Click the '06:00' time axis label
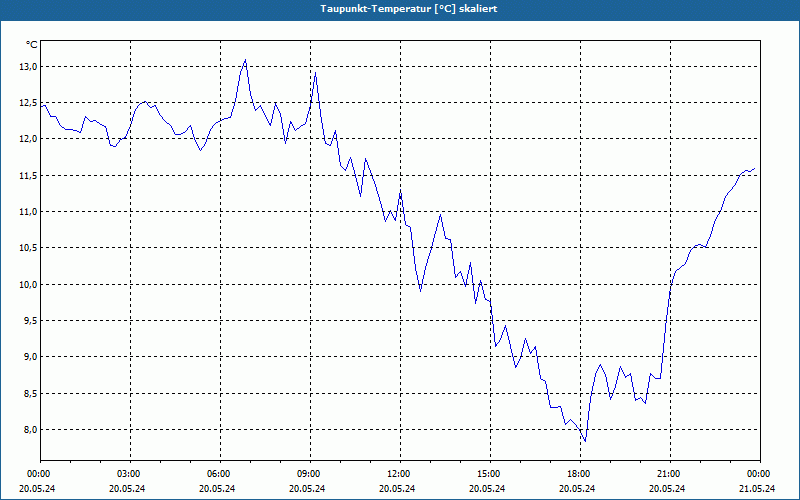The height and width of the screenshot is (500, 800). pyautogui.click(x=220, y=474)
